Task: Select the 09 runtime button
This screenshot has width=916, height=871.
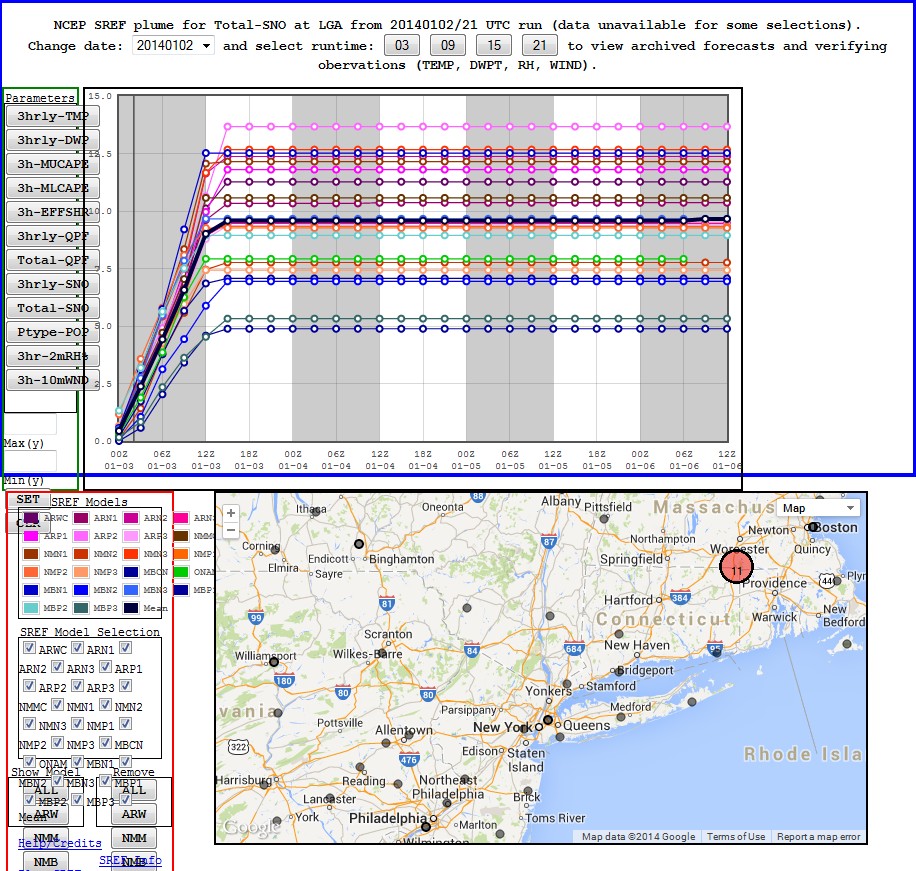Action: 448,45
